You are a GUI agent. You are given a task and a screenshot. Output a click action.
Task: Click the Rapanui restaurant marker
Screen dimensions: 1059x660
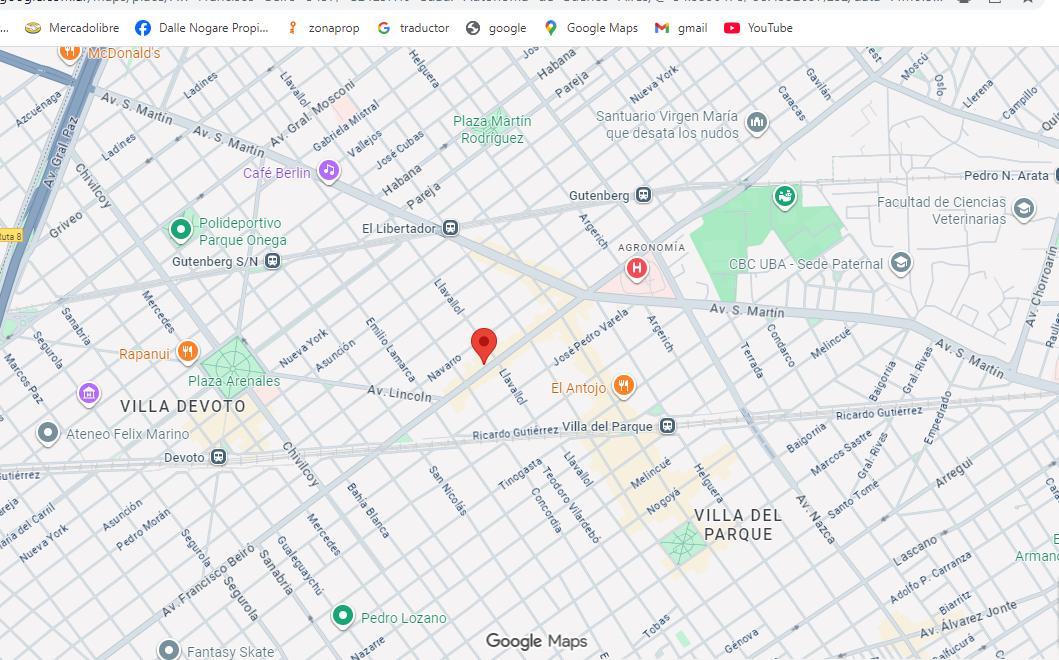[x=187, y=352]
